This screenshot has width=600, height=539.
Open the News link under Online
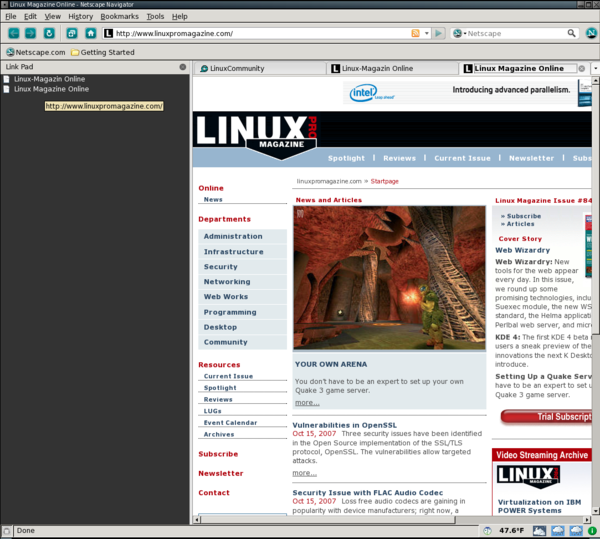click(x=213, y=199)
